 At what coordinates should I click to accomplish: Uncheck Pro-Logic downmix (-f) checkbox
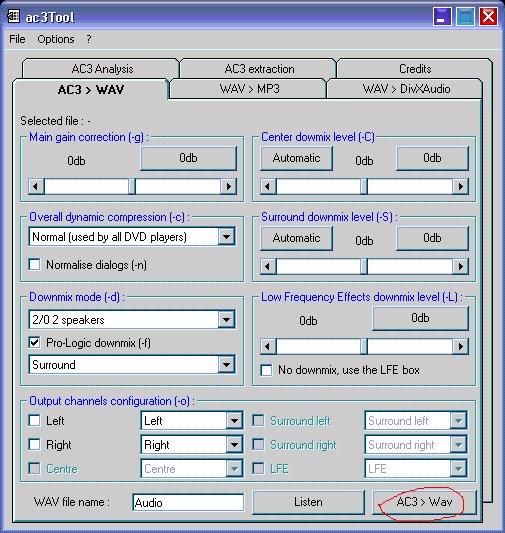(34, 342)
